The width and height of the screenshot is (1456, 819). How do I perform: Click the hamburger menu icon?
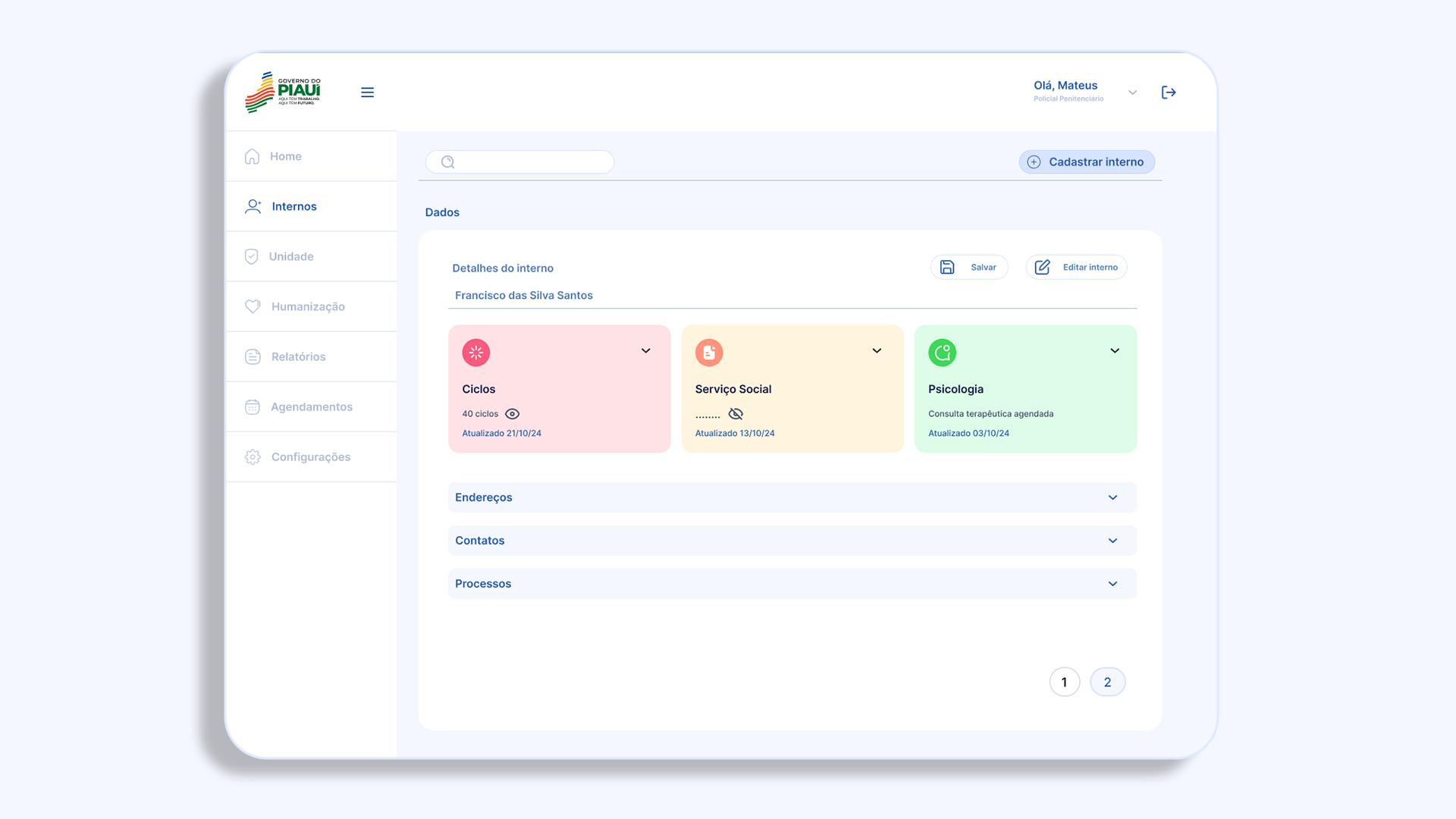367,93
